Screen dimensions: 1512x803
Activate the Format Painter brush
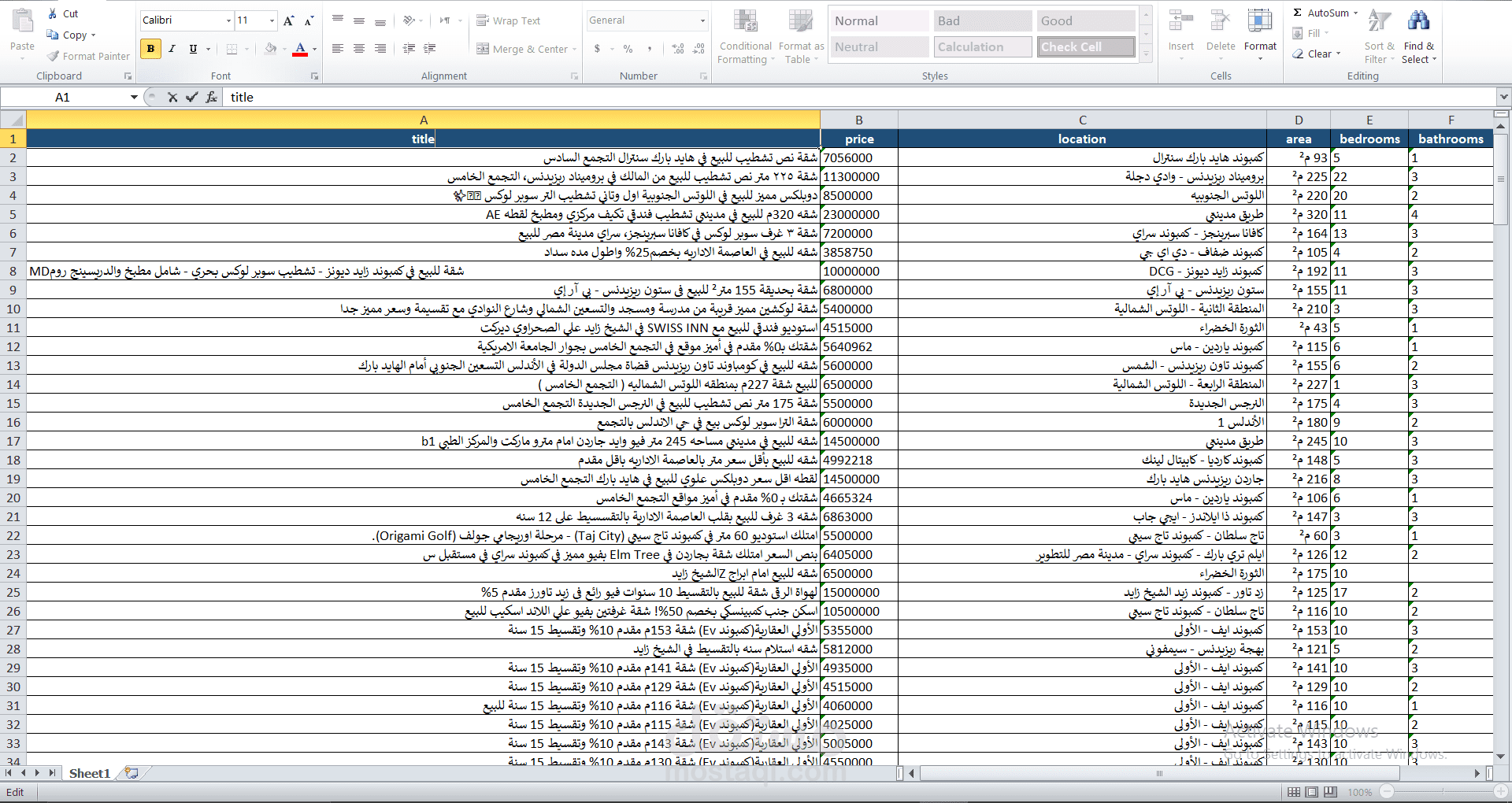[88, 56]
